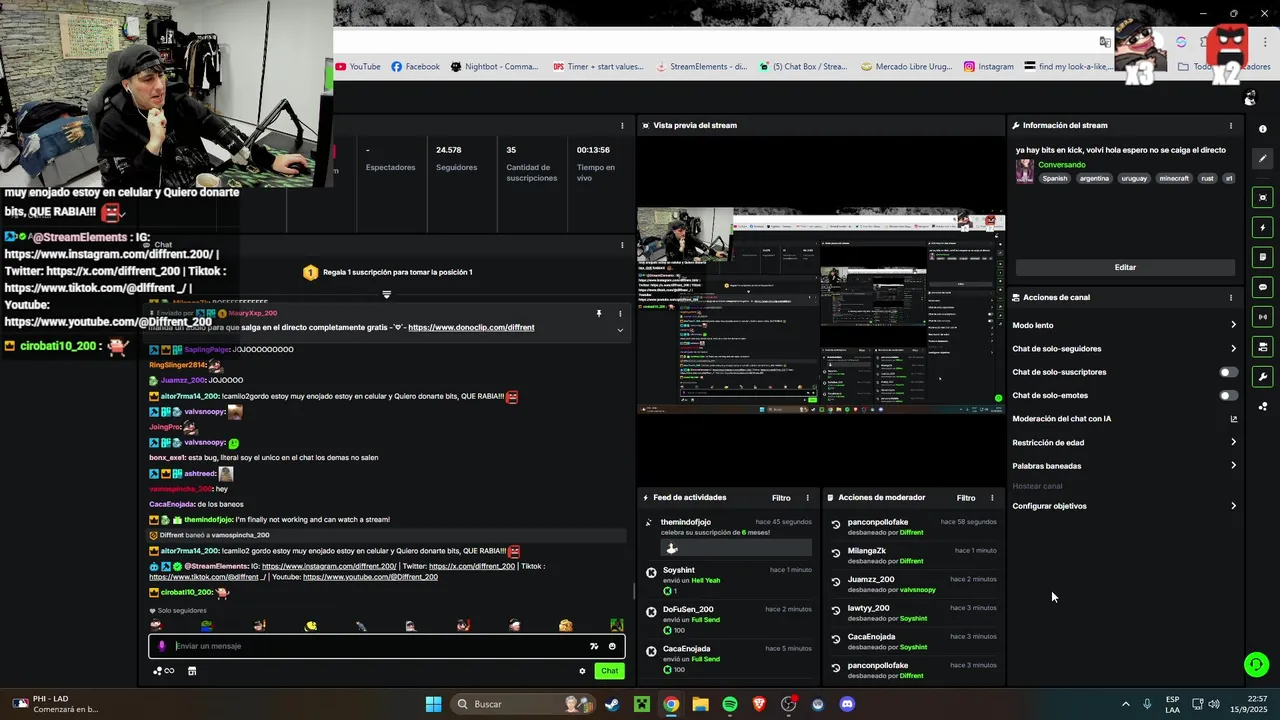Click Soyshint entry in activity feed

[x=730, y=580]
